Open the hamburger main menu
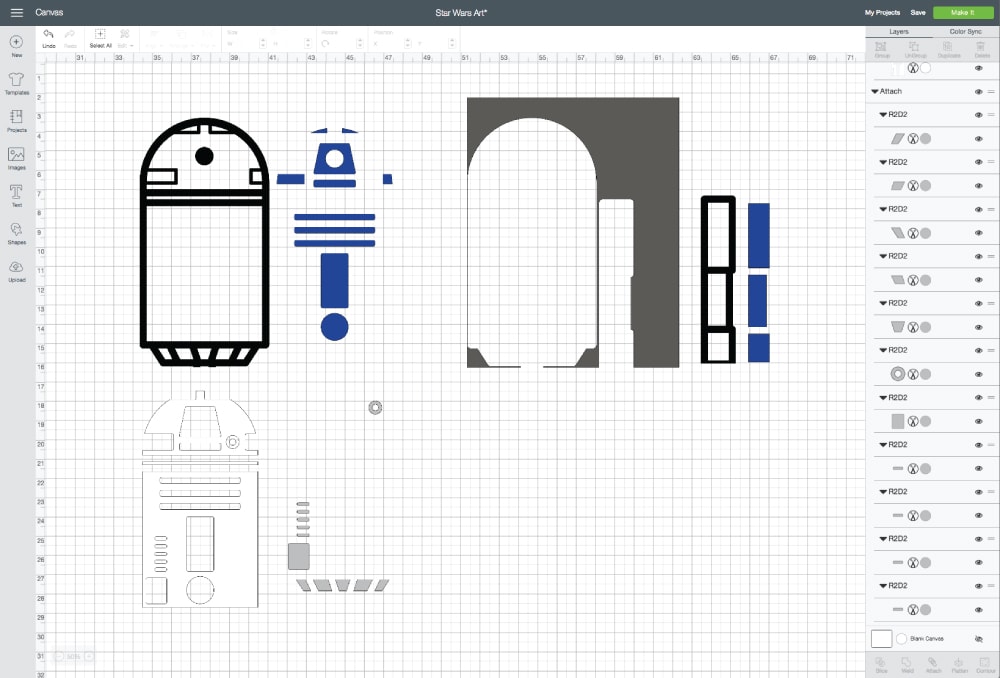 point(16,12)
